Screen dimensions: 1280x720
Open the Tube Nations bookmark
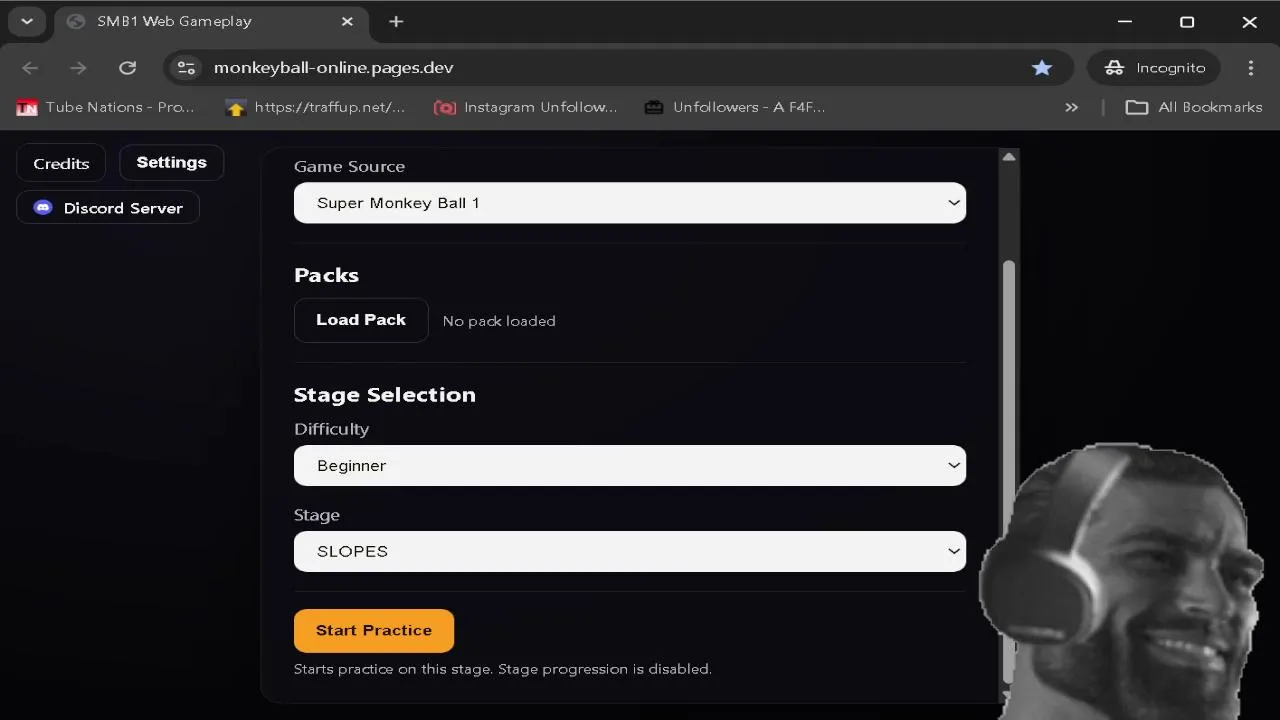105,107
